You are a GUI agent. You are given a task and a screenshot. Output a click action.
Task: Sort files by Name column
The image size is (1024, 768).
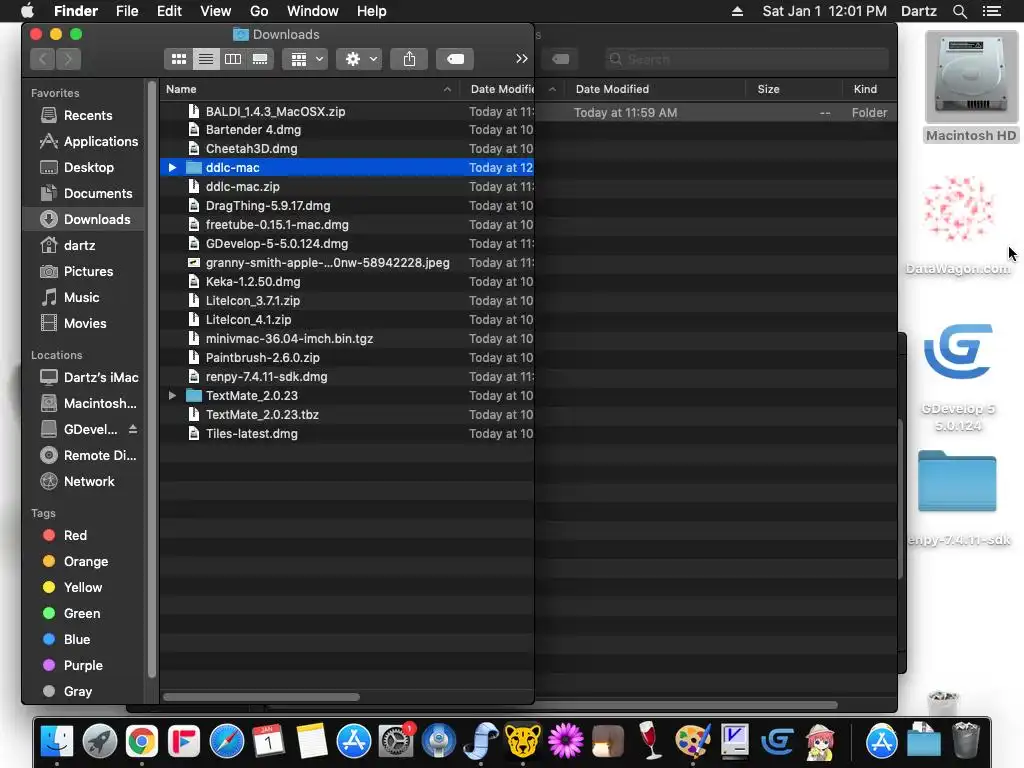[x=309, y=89]
